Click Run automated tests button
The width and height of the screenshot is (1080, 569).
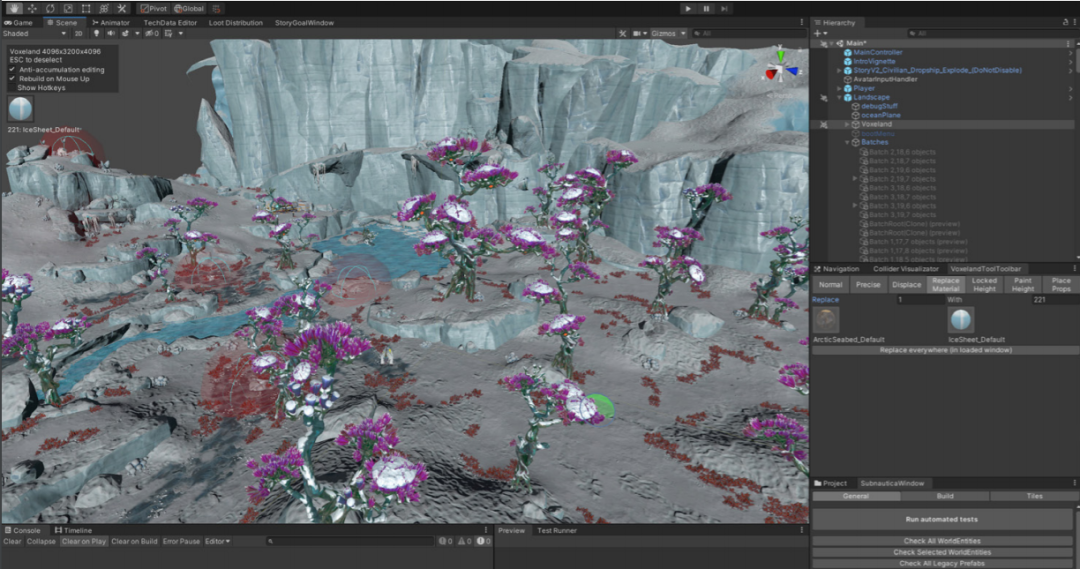tap(942, 519)
